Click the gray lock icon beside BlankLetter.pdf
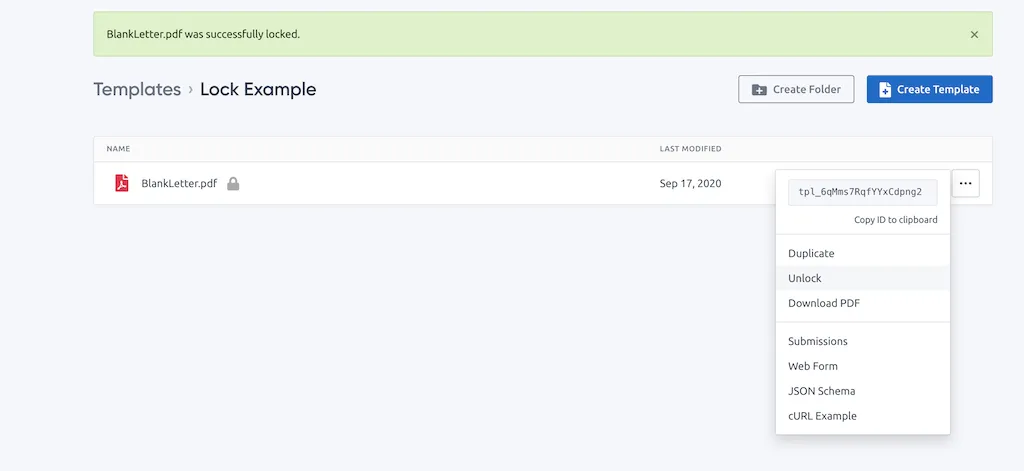Viewport: 1024px width, 471px height. tap(233, 184)
